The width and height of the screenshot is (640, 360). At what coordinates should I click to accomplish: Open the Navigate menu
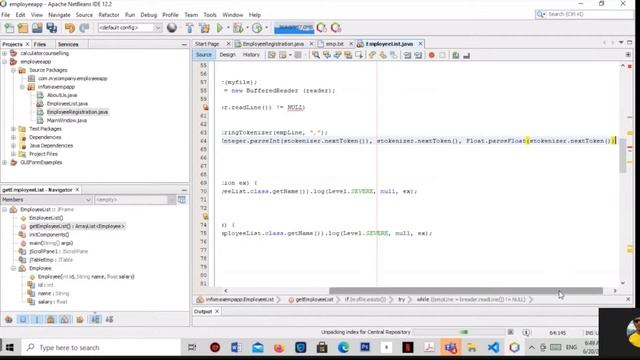pyautogui.click(x=59, y=15)
